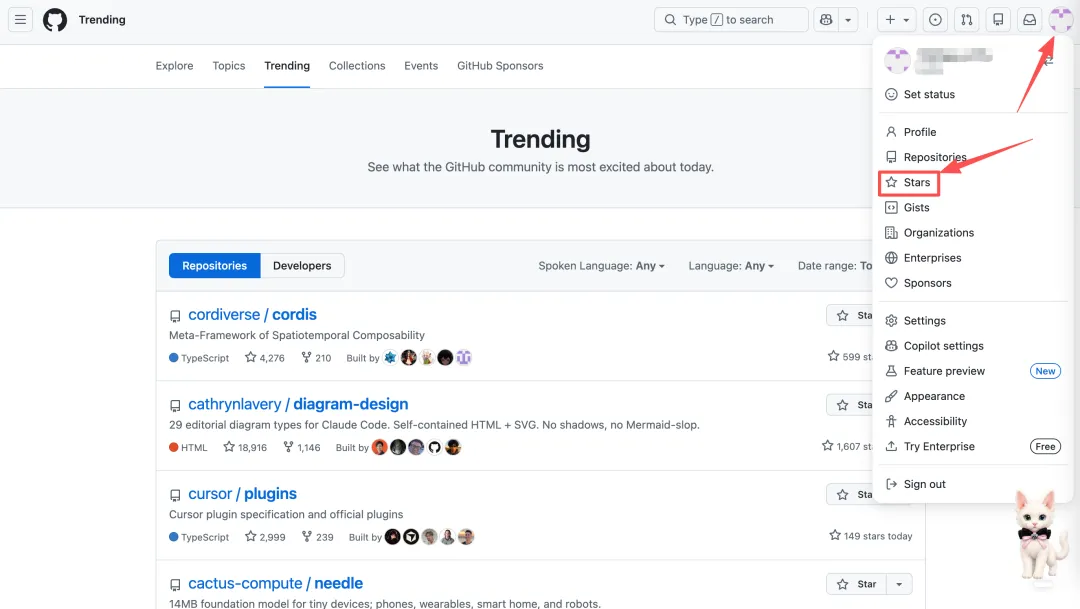Viewport: 1080px width, 609px height.
Task: Go to the Collections tab
Action: point(357,65)
